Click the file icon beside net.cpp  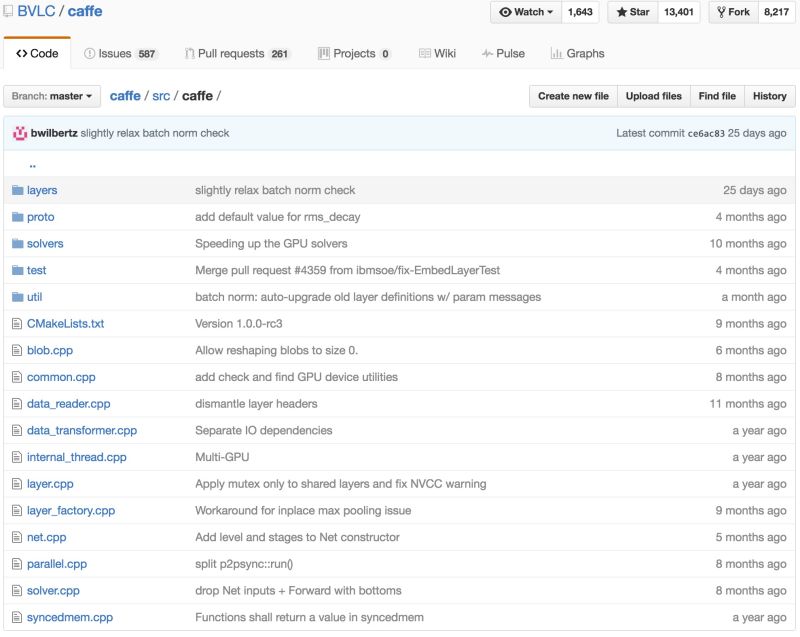click(17, 537)
